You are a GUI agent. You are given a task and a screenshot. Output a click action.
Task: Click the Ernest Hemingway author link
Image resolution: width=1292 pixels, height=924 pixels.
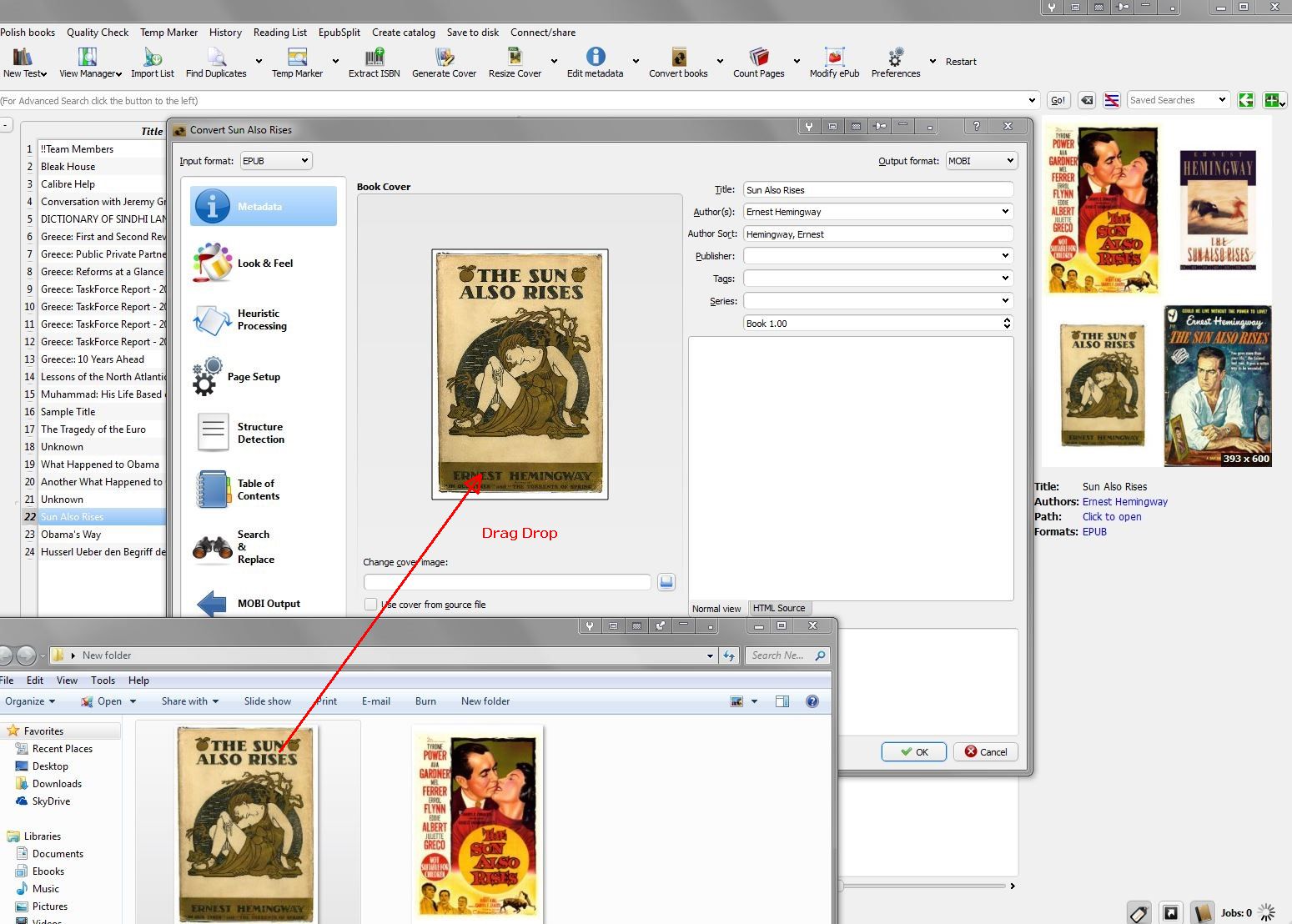[x=1125, y=502]
